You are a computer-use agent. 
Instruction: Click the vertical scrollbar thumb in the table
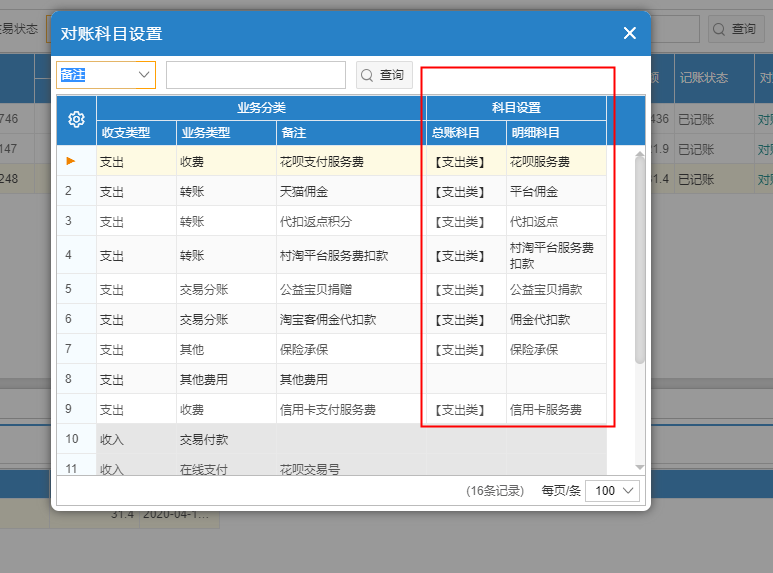click(x=640, y=259)
